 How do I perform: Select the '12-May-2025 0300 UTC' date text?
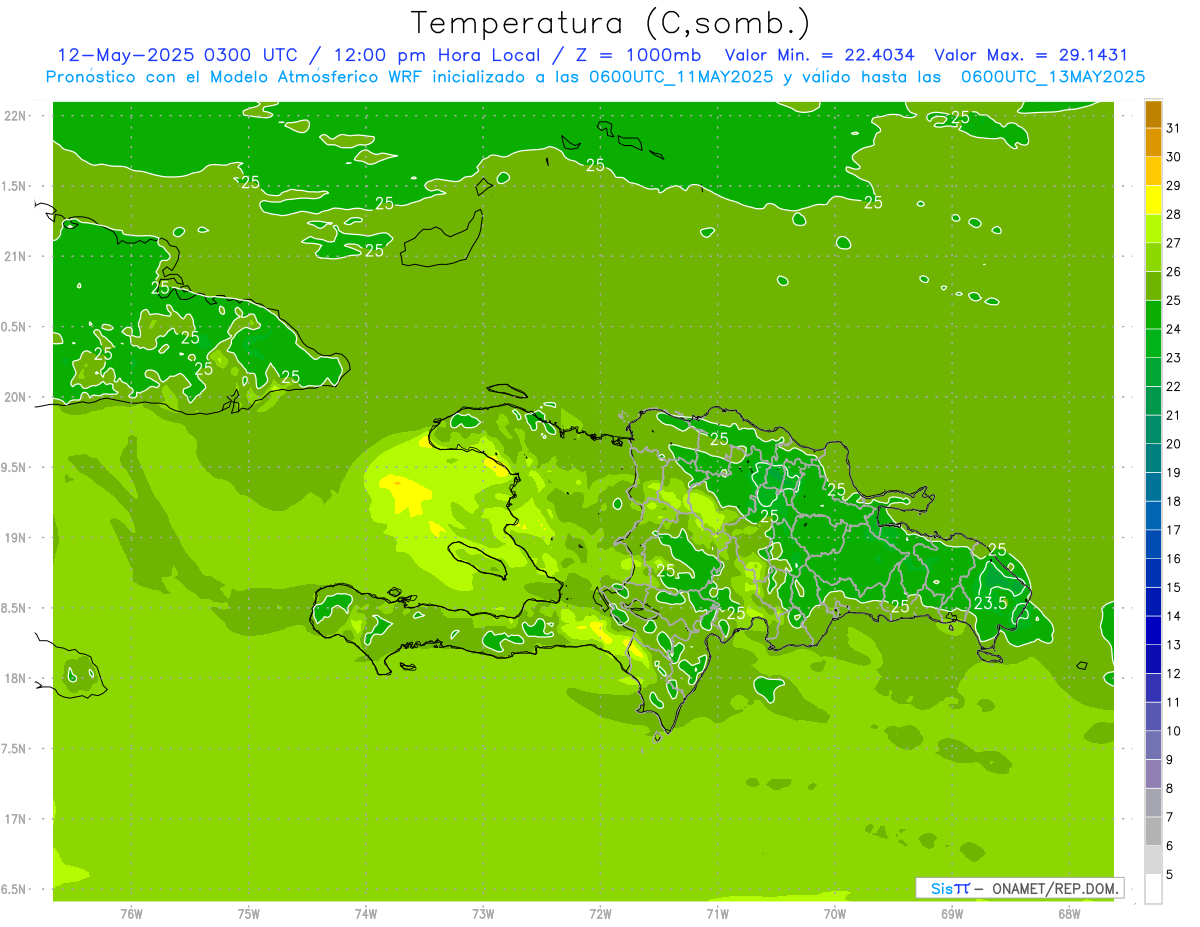coord(179,55)
